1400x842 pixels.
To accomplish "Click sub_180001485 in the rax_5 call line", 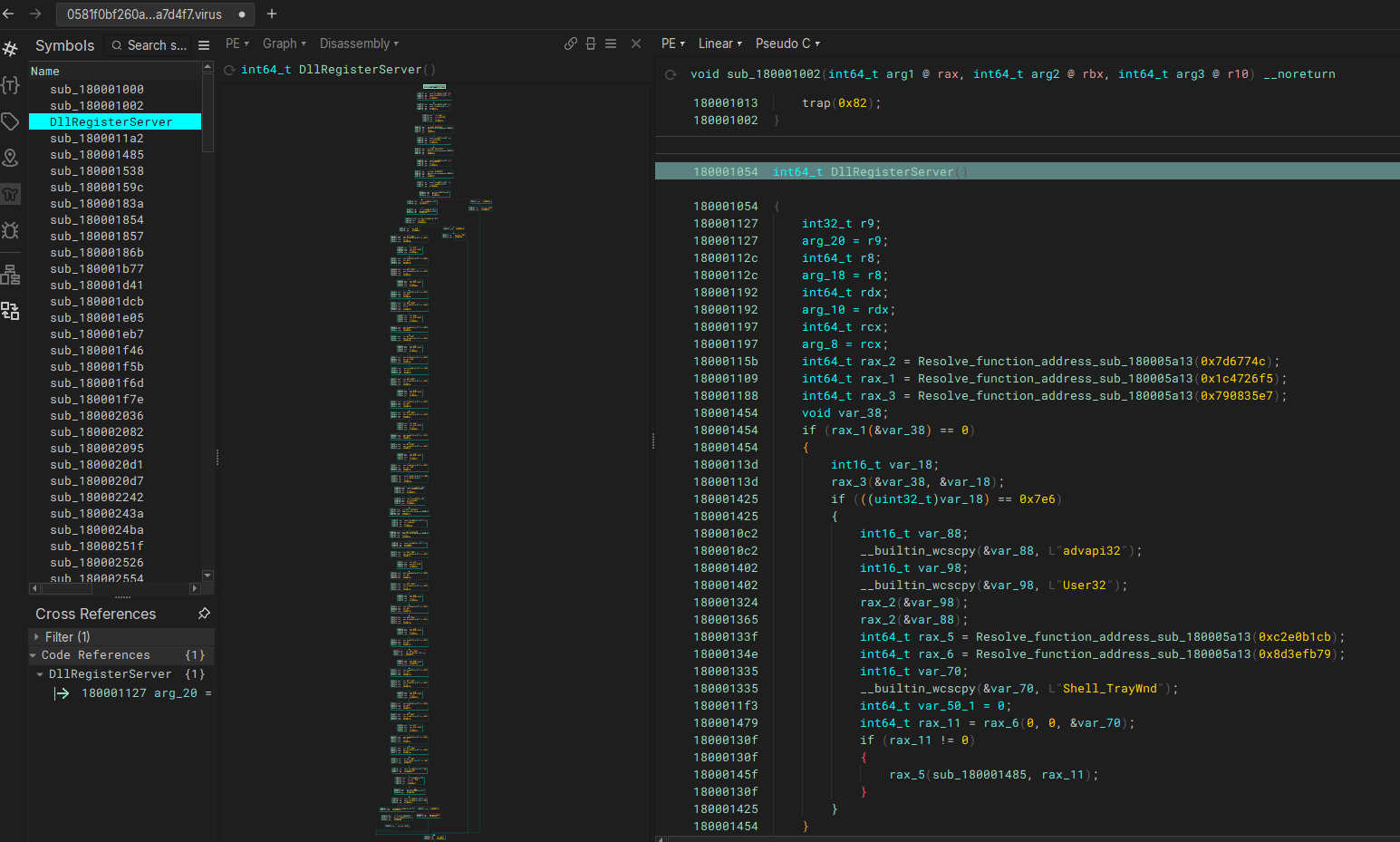I will coord(980,775).
